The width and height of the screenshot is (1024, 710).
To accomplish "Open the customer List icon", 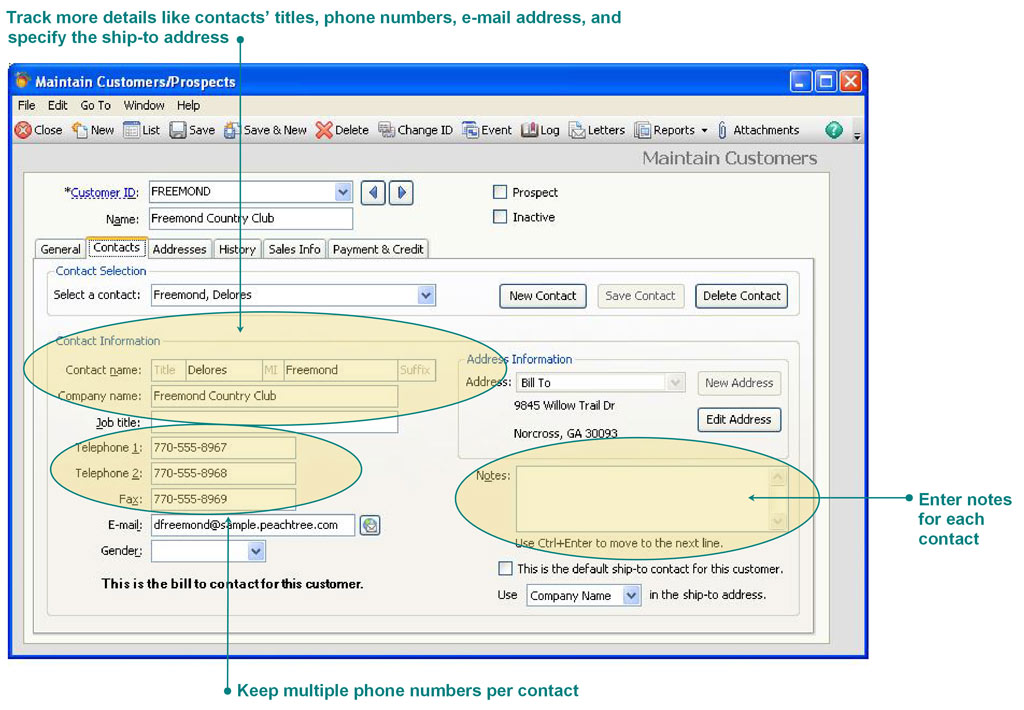I will 131,130.
